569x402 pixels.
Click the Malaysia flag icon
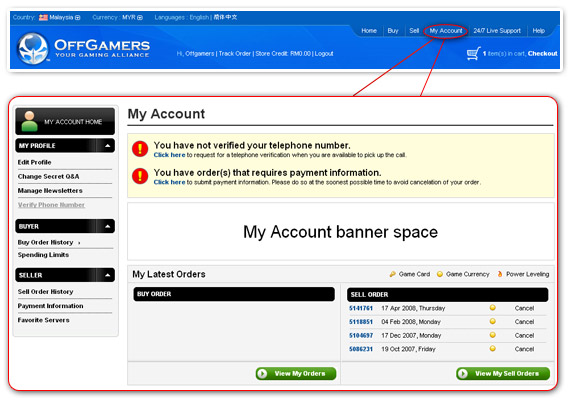tap(43, 17)
